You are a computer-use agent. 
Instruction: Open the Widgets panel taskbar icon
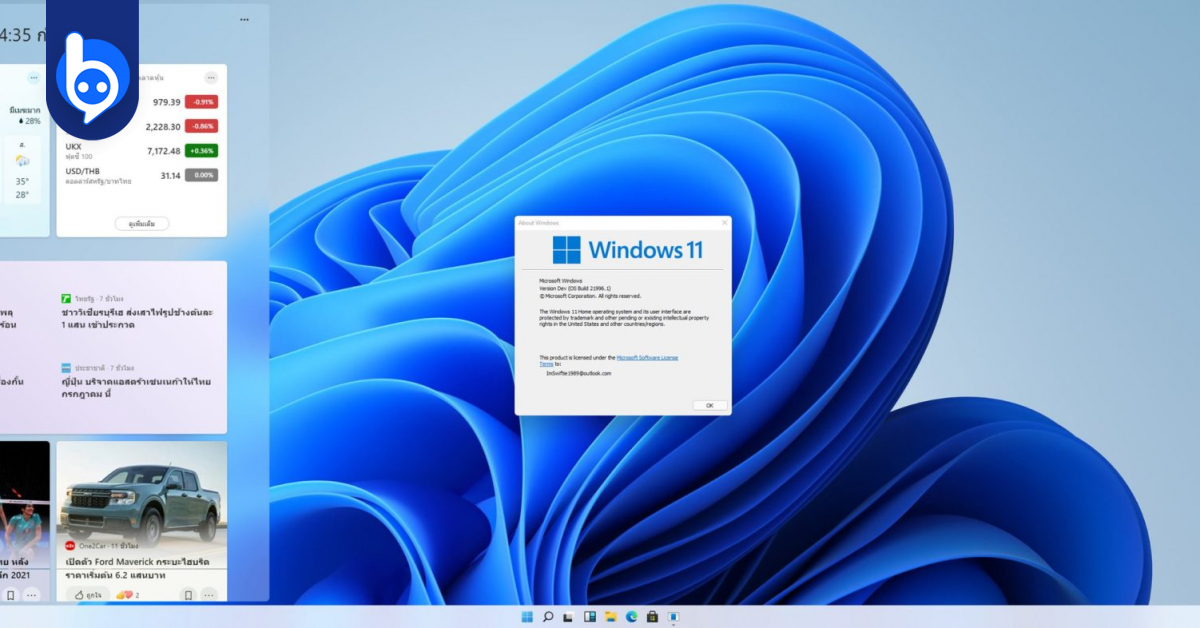click(x=590, y=616)
